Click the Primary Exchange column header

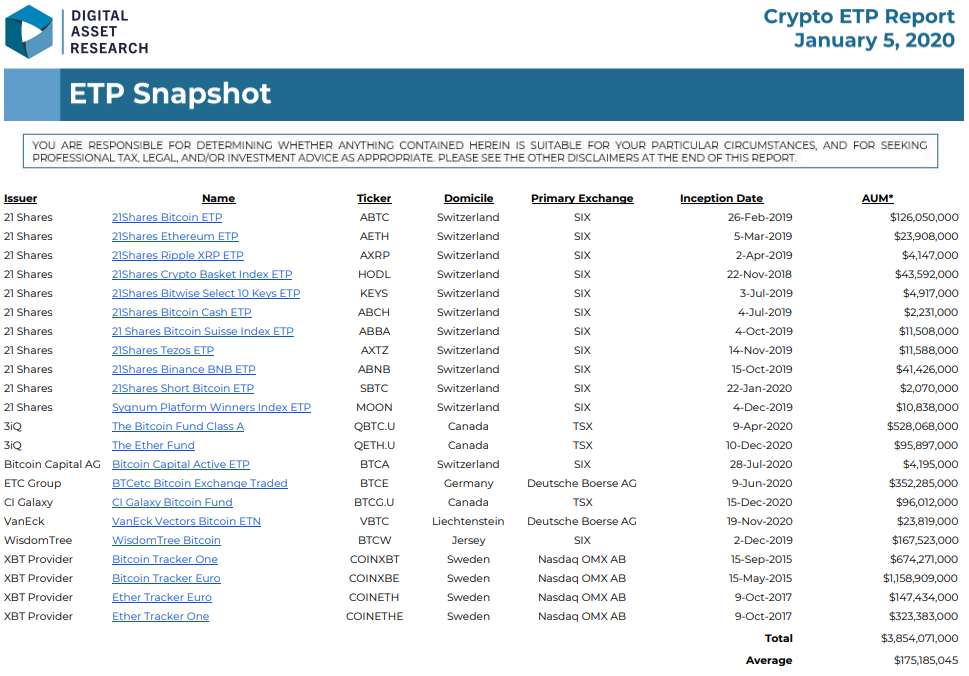click(582, 198)
